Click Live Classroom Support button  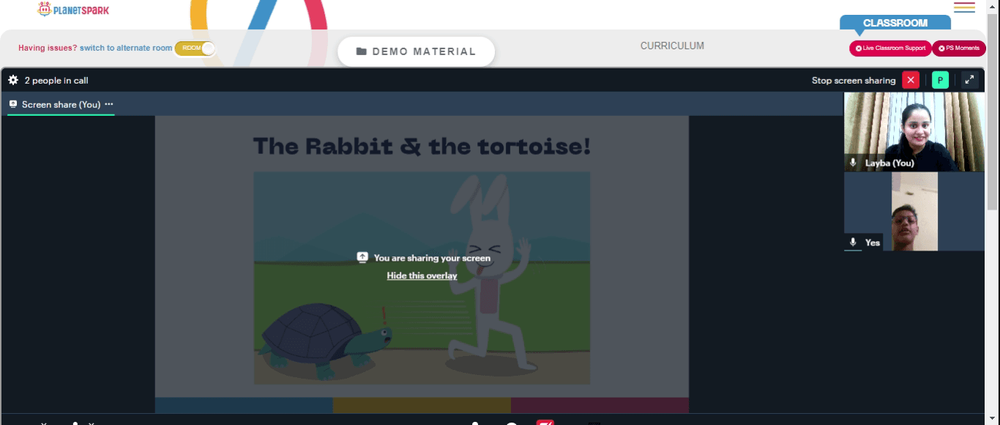[x=890, y=48]
